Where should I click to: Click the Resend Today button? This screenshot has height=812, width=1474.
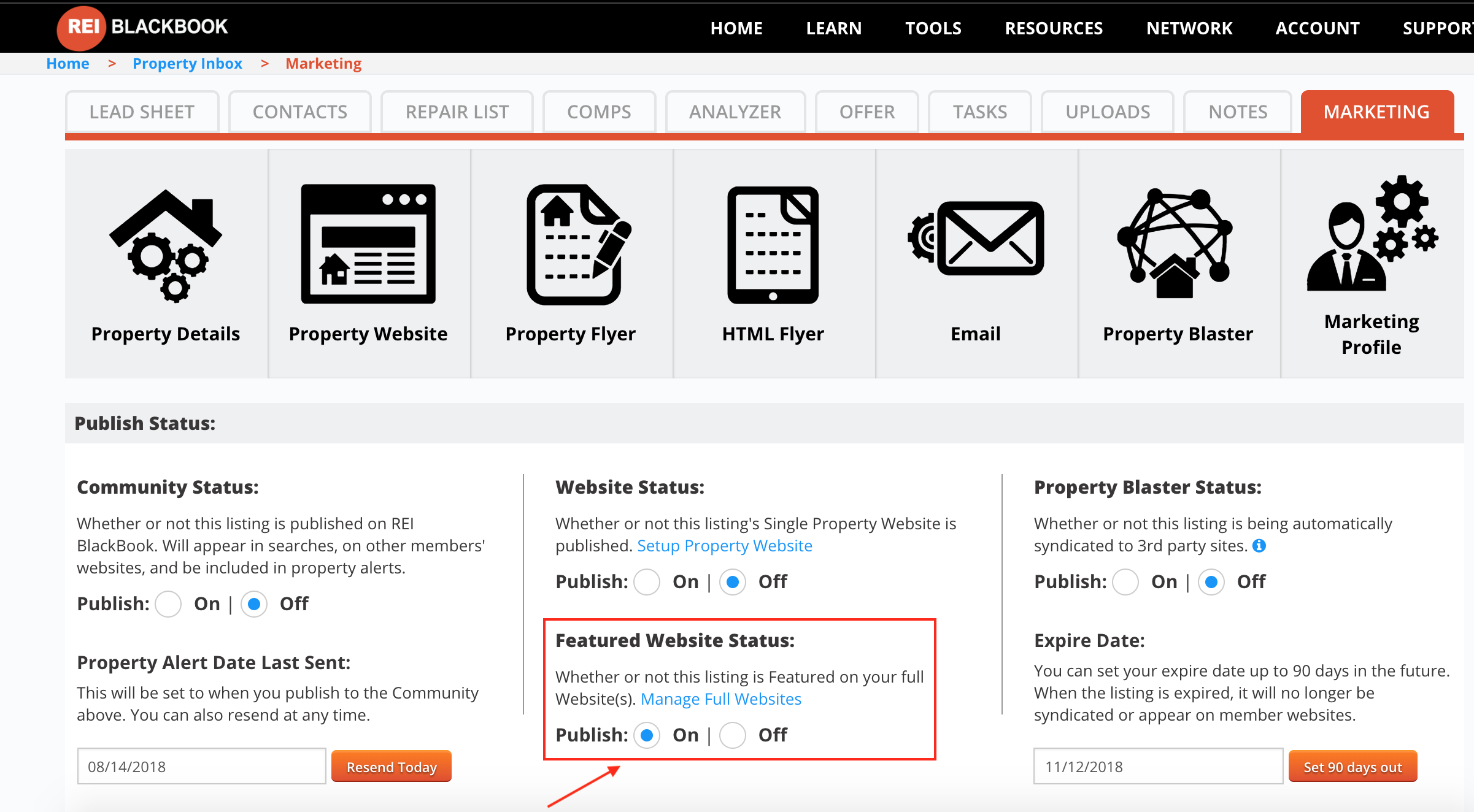(x=392, y=767)
